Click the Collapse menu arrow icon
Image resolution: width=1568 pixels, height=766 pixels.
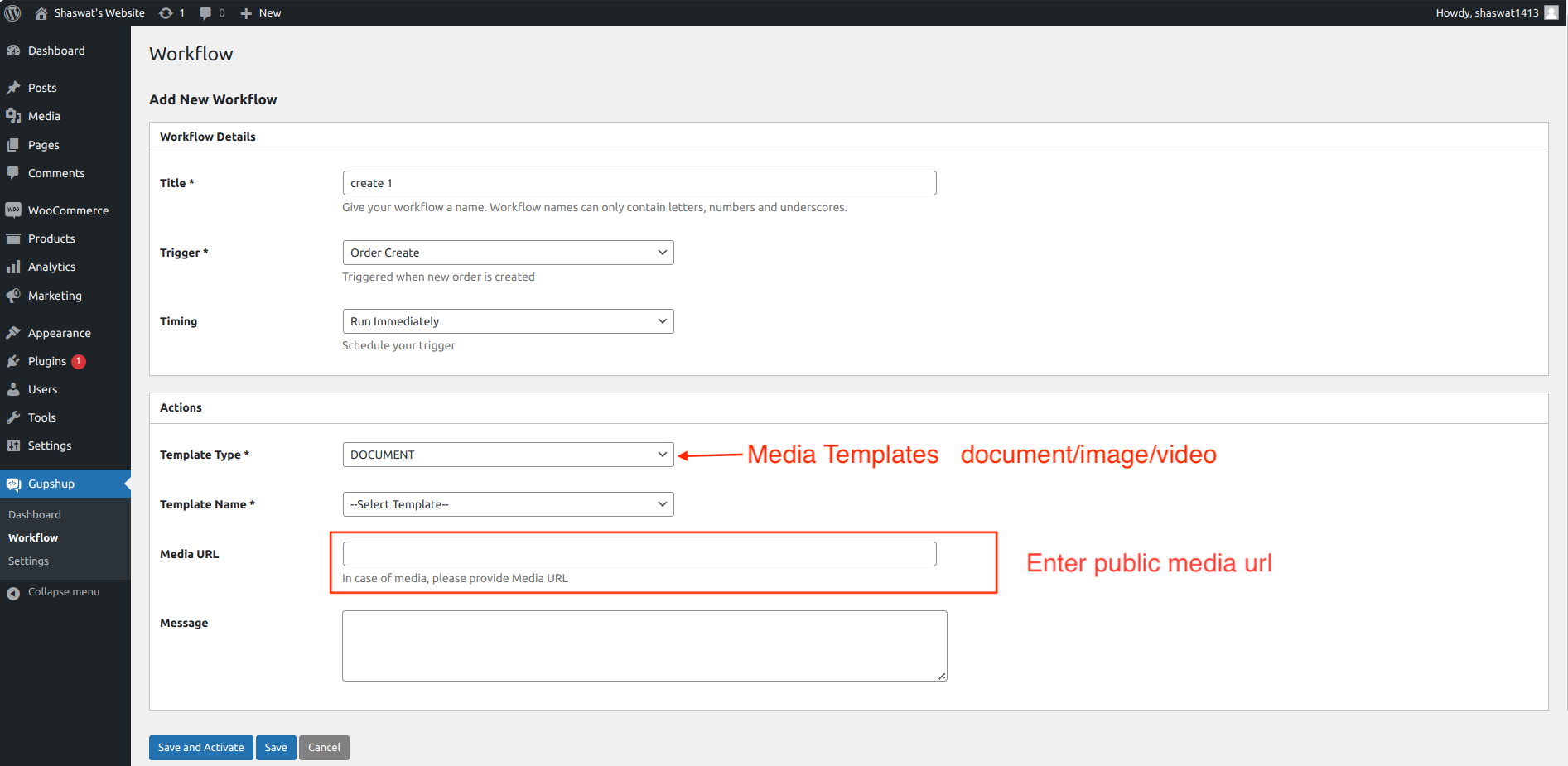coord(13,593)
